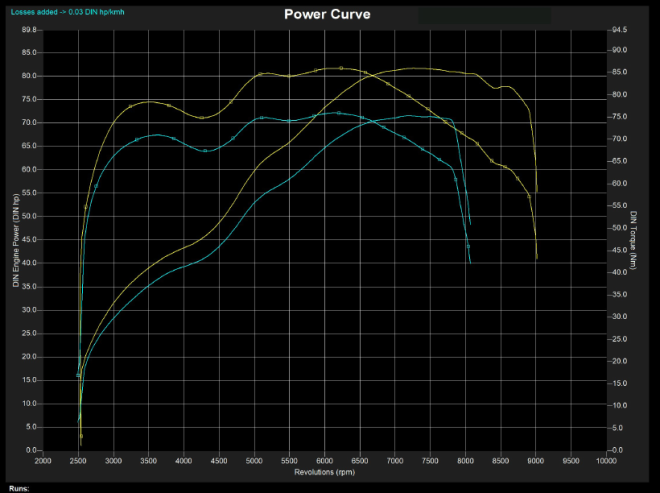
Task: Click the Revolutions (rpm) axis label
Action: coord(325,471)
